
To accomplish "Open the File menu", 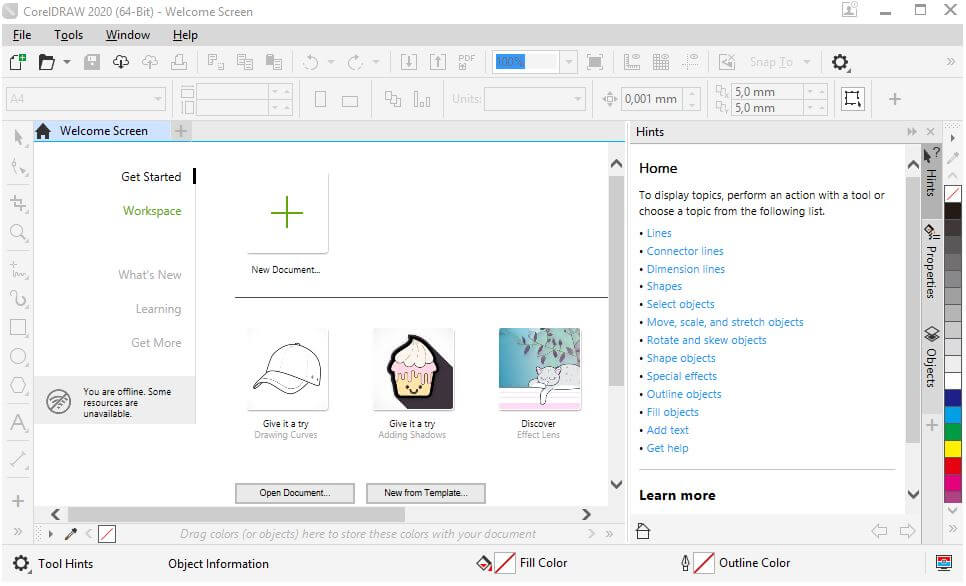I will click(x=21, y=34).
